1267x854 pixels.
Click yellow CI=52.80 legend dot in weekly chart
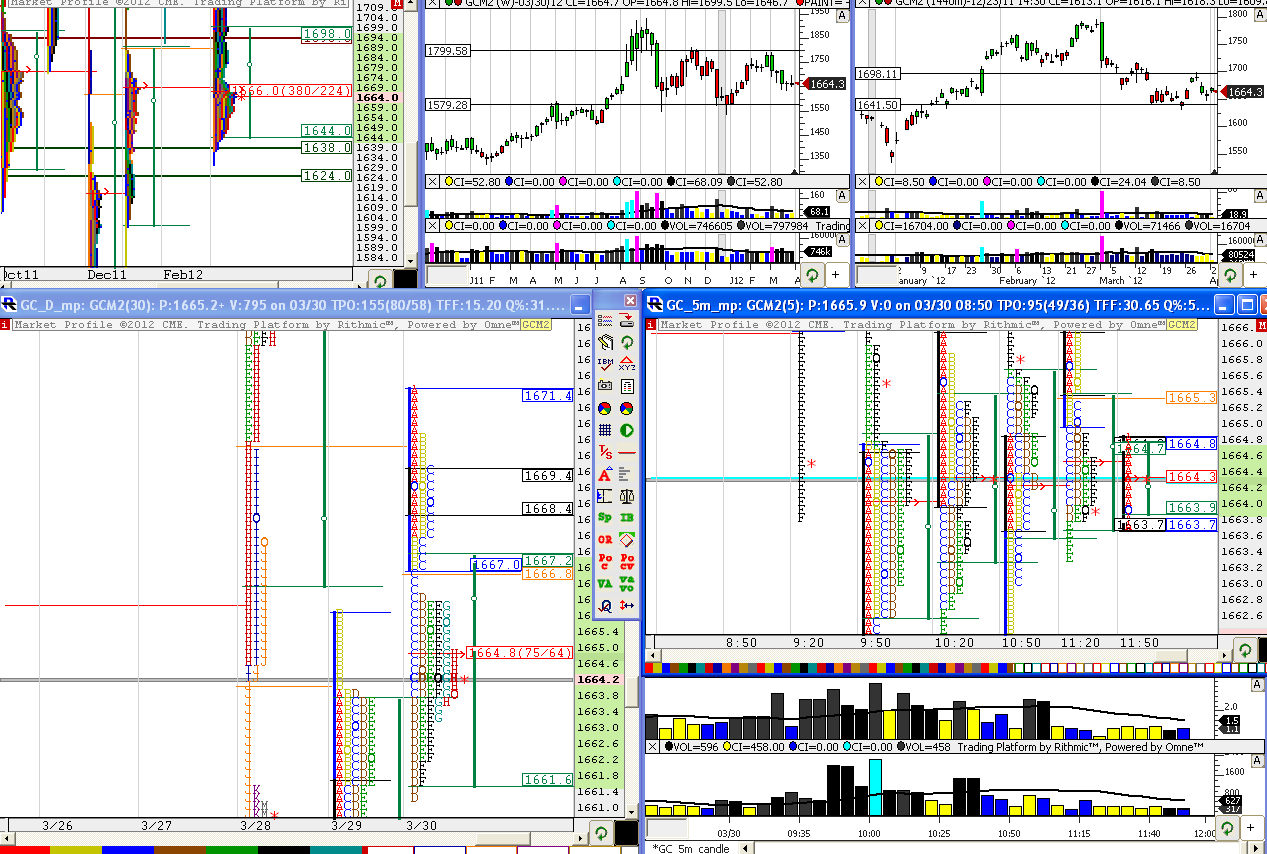[x=447, y=181]
